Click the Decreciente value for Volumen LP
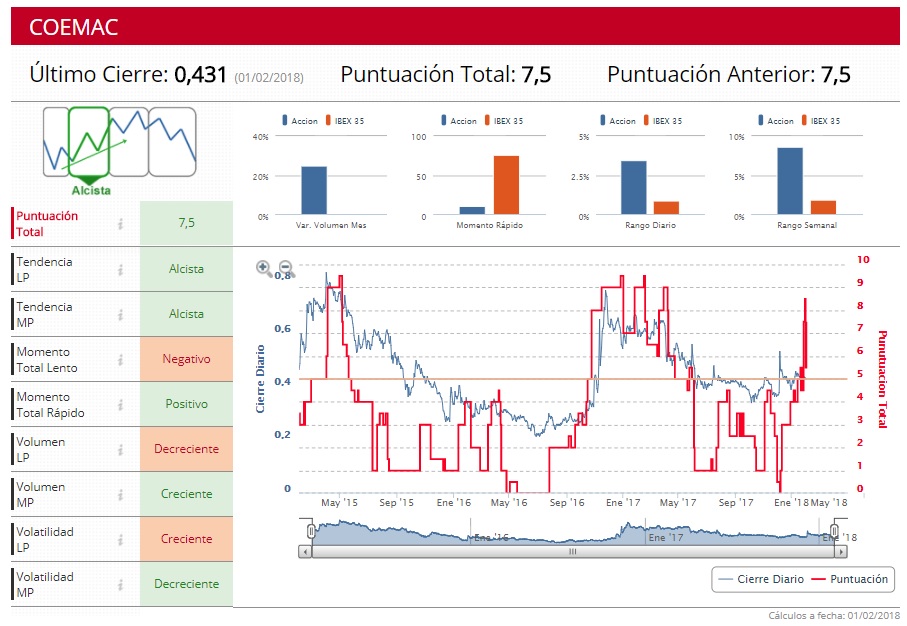Image resolution: width=907 pixels, height=626 pixels. pyautogui.click(x=186, y=449)
